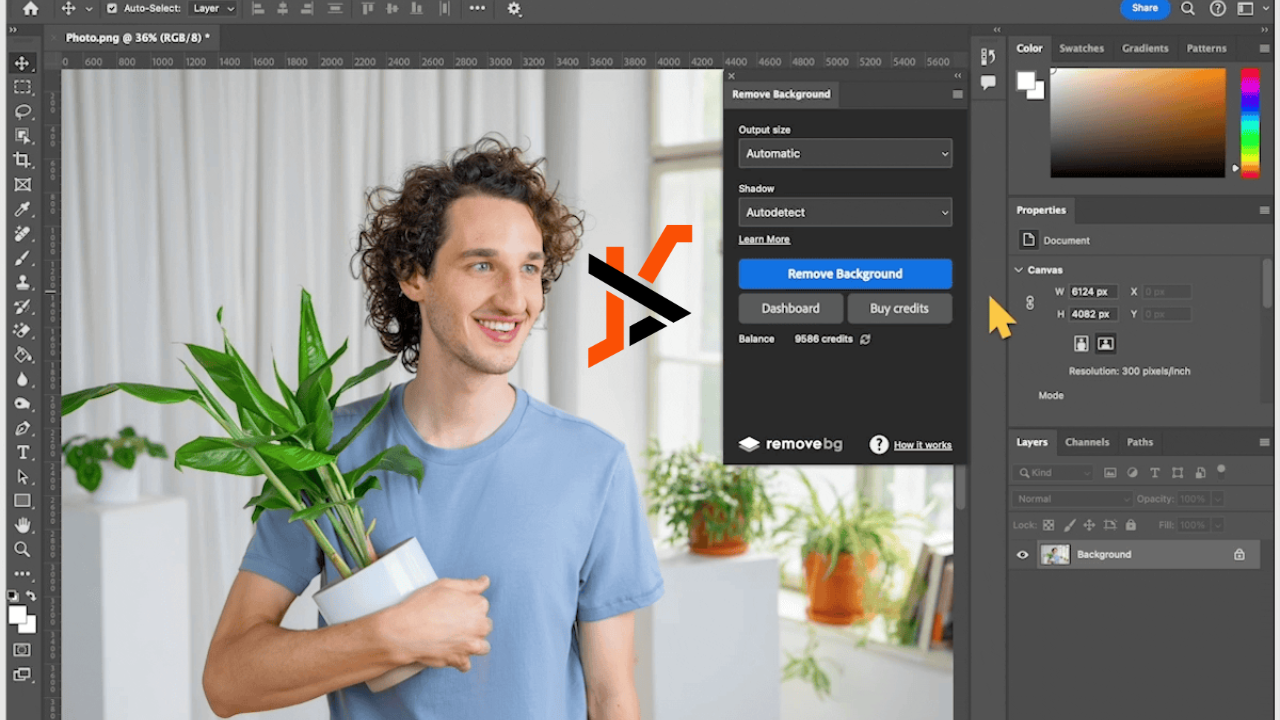Viewport: 1280px width, 720px height.
Task: Collapse the Canvas section
Action: [x=1019, y=270]
